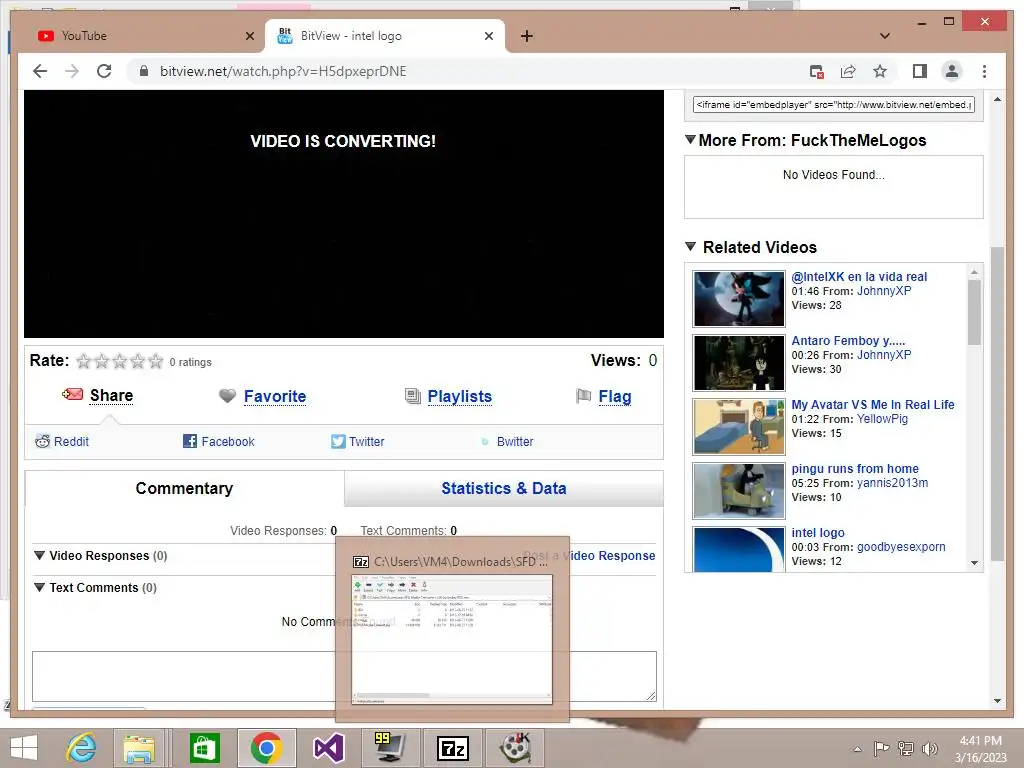The image size is (1024, 768).
Task: Reload the BitView page
Action: point(104,71)
